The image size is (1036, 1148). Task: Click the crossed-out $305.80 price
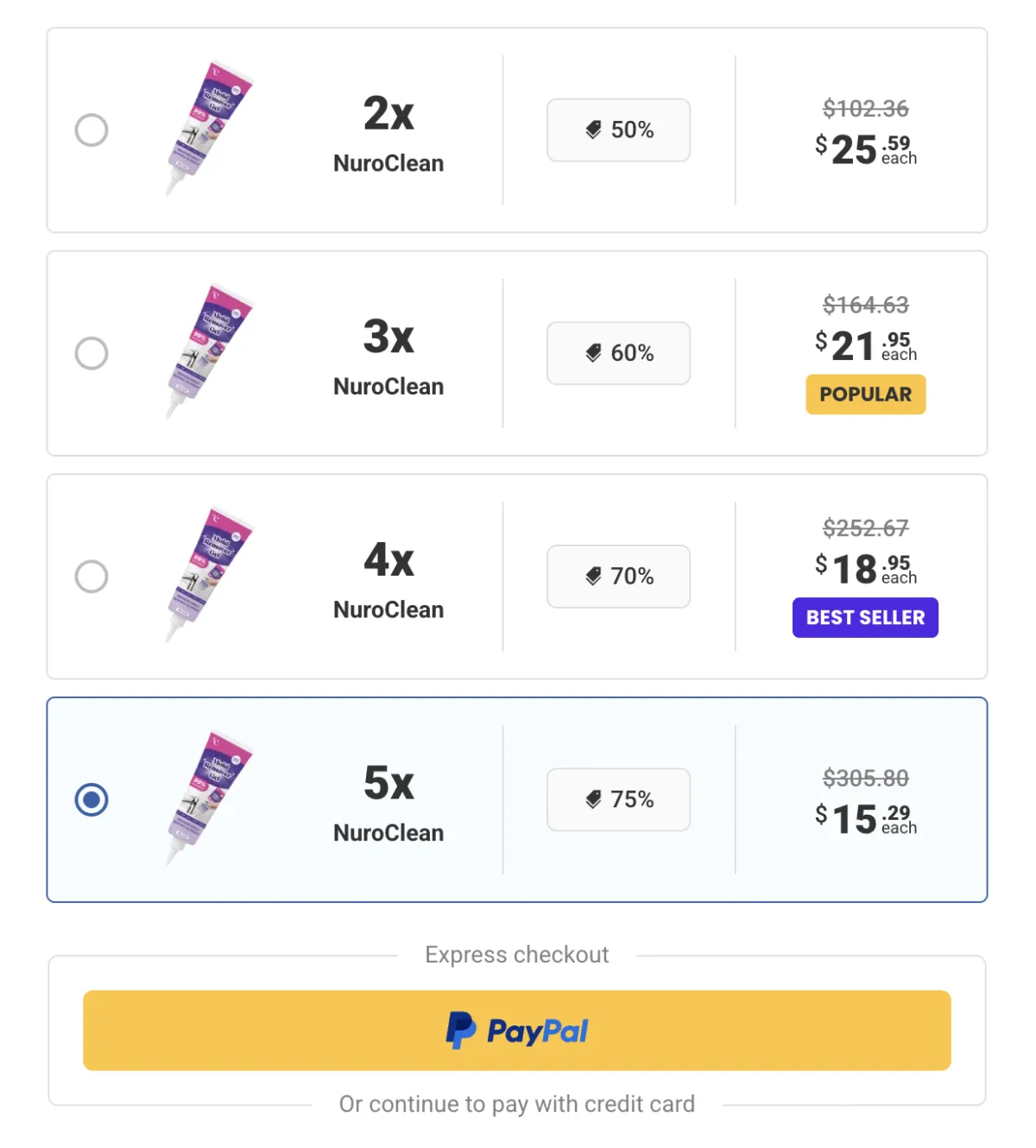pyautogui.click(x=864, y=778)
